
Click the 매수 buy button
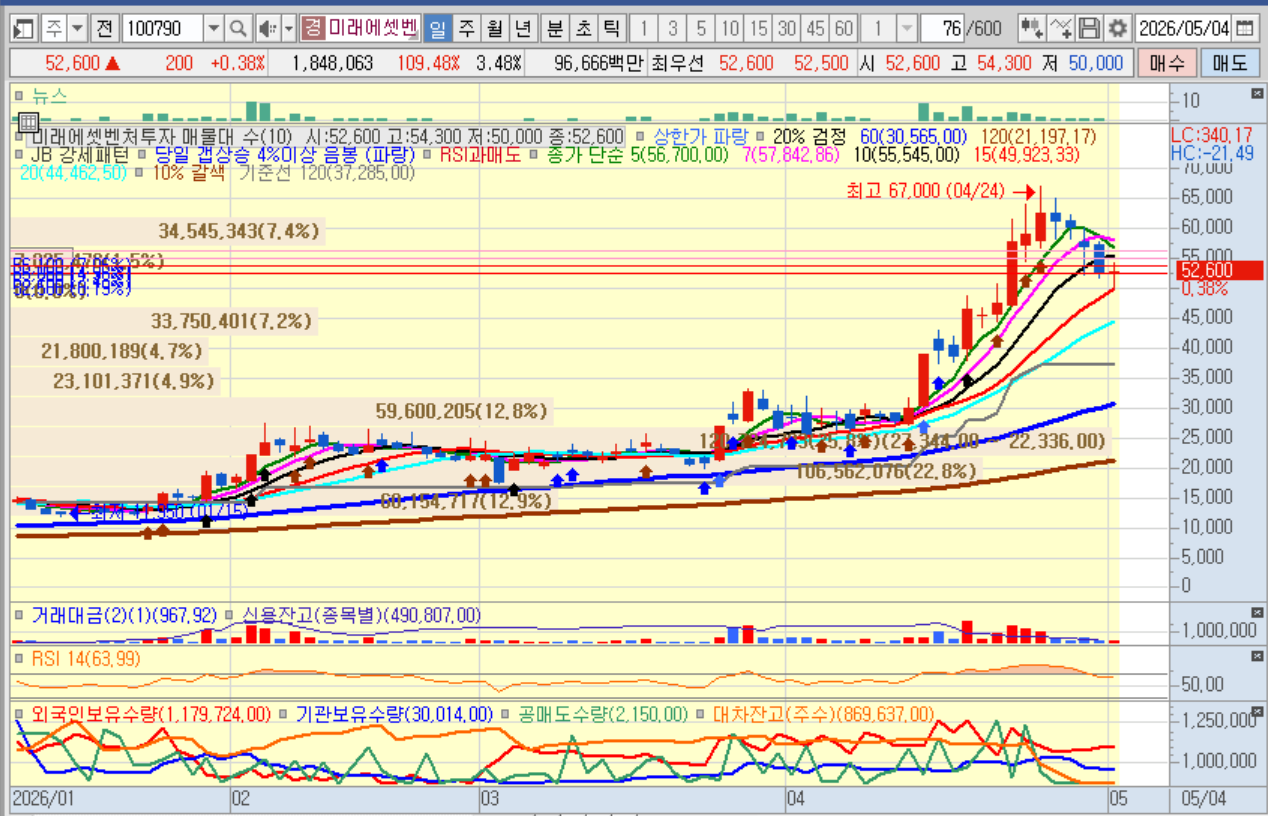(1166, 63)
